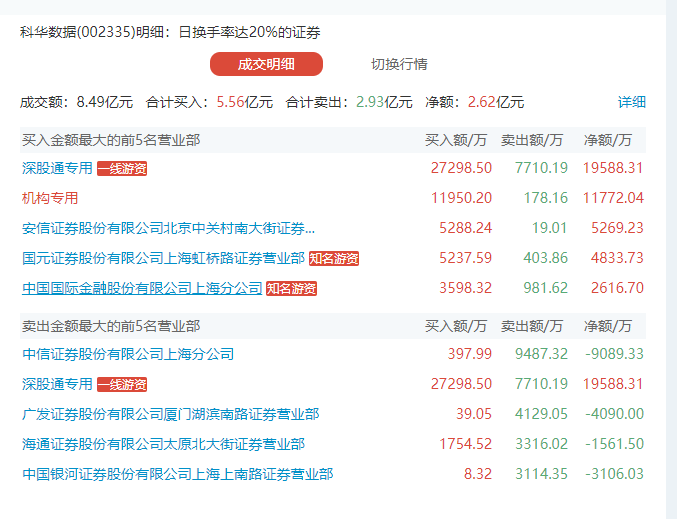The width and height of the screenshot is (677, 519).
Task: Click the 净额 2.62亿元 summary
Action: click(475, 102)
